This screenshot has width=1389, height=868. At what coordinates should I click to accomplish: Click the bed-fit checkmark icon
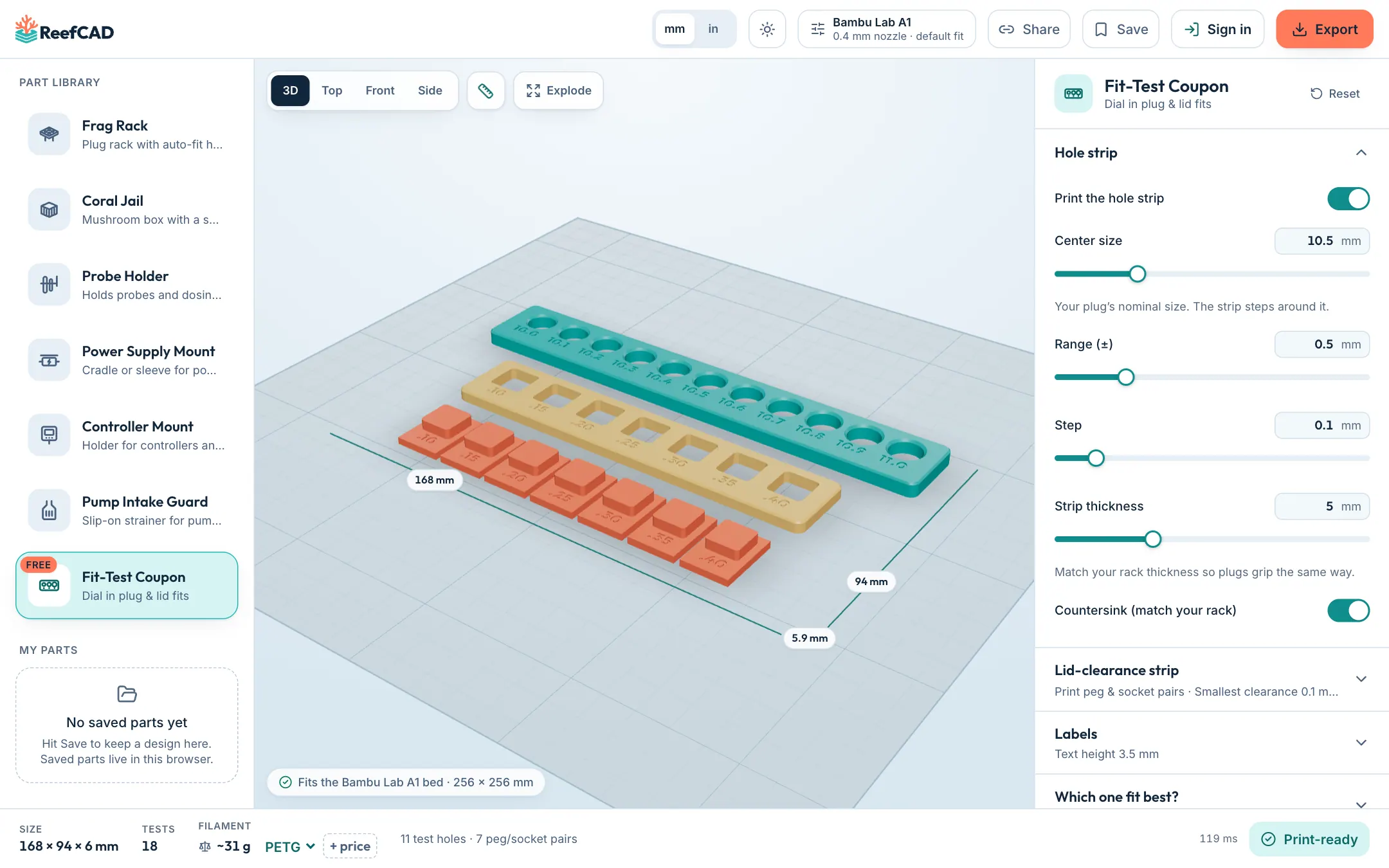pos(286,782)
